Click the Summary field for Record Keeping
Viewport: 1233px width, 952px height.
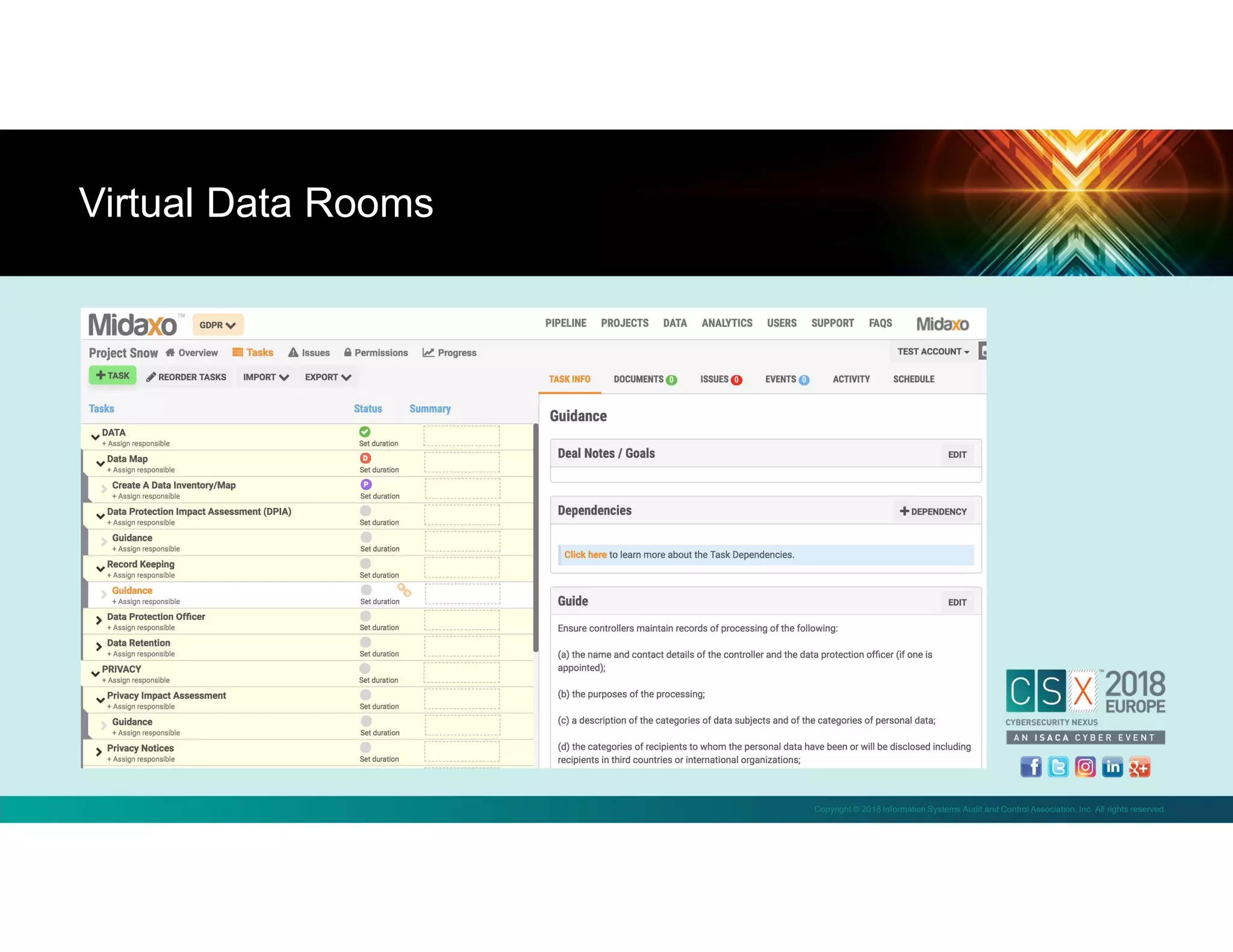point(462,567)
